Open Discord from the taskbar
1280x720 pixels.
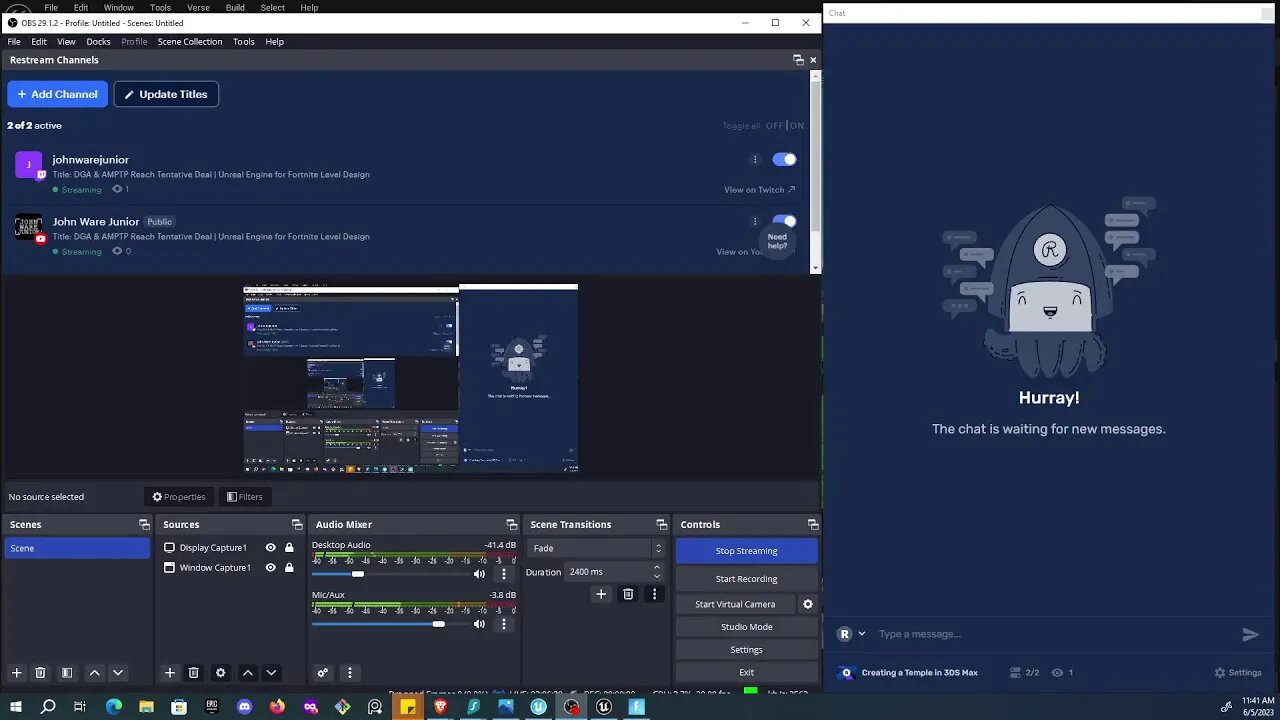point(245,707)
